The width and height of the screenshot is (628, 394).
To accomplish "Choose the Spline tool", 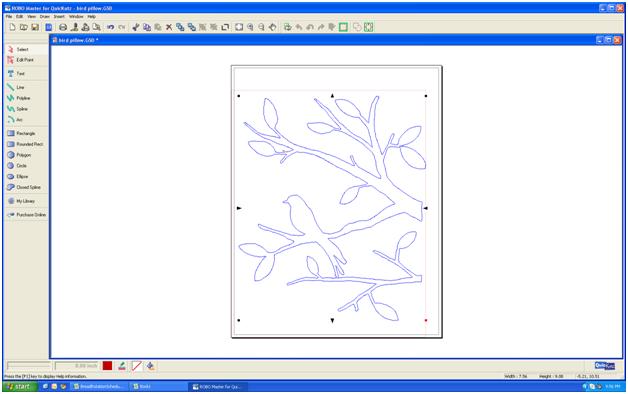I will pos(26,109).
